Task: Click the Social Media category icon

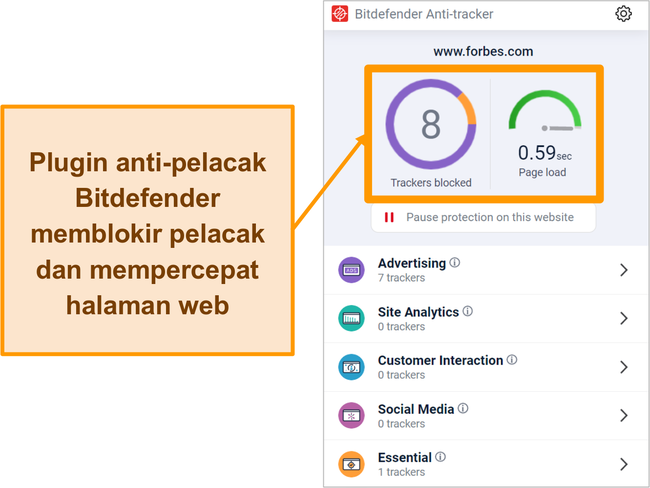Action: click(x=352, y=415)
